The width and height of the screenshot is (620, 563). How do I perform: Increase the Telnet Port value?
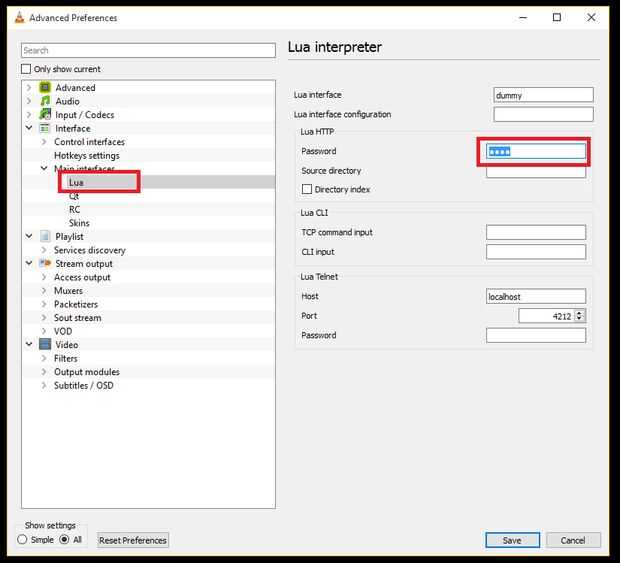[x=580, y=312]
